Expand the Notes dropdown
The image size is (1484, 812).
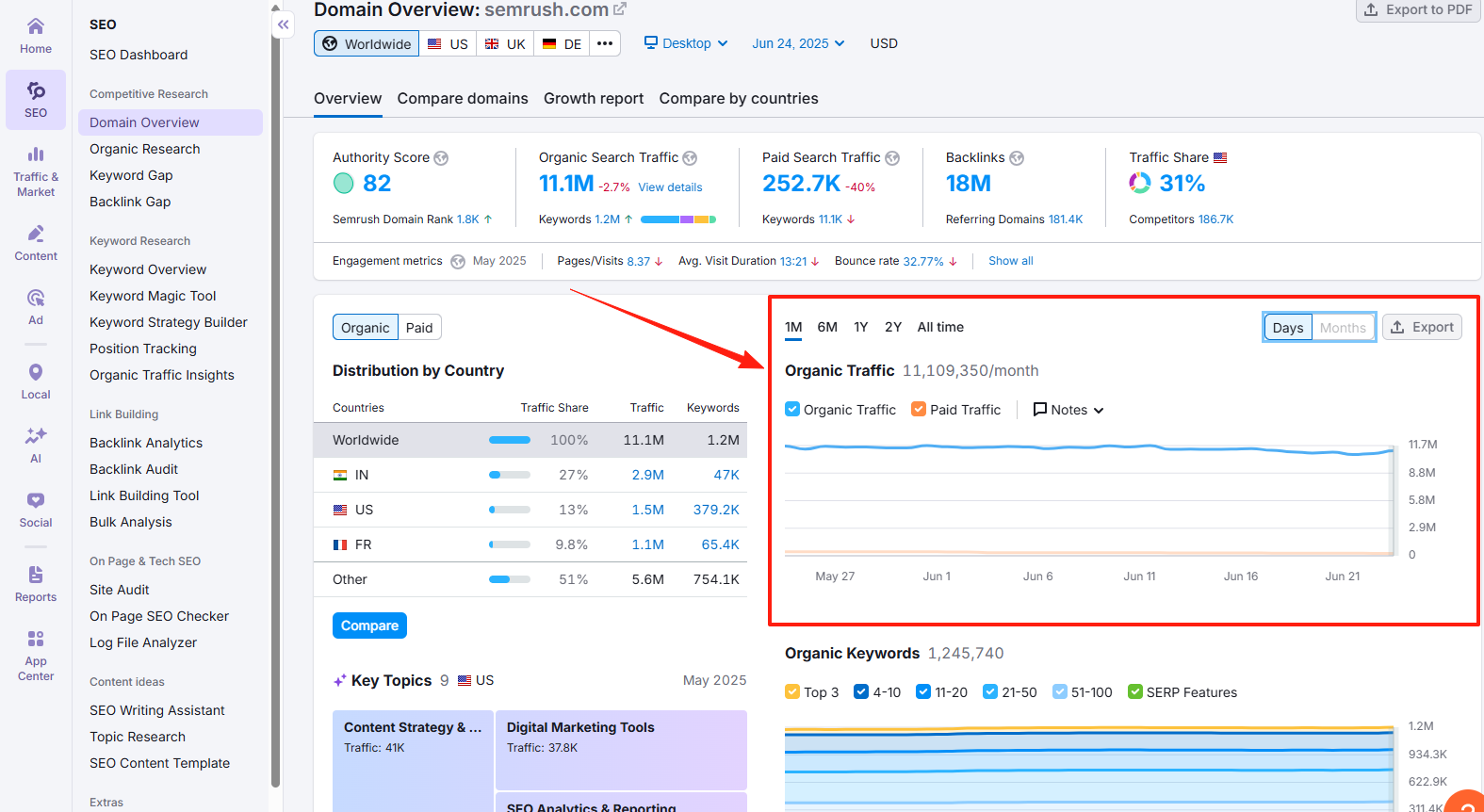1068,410
